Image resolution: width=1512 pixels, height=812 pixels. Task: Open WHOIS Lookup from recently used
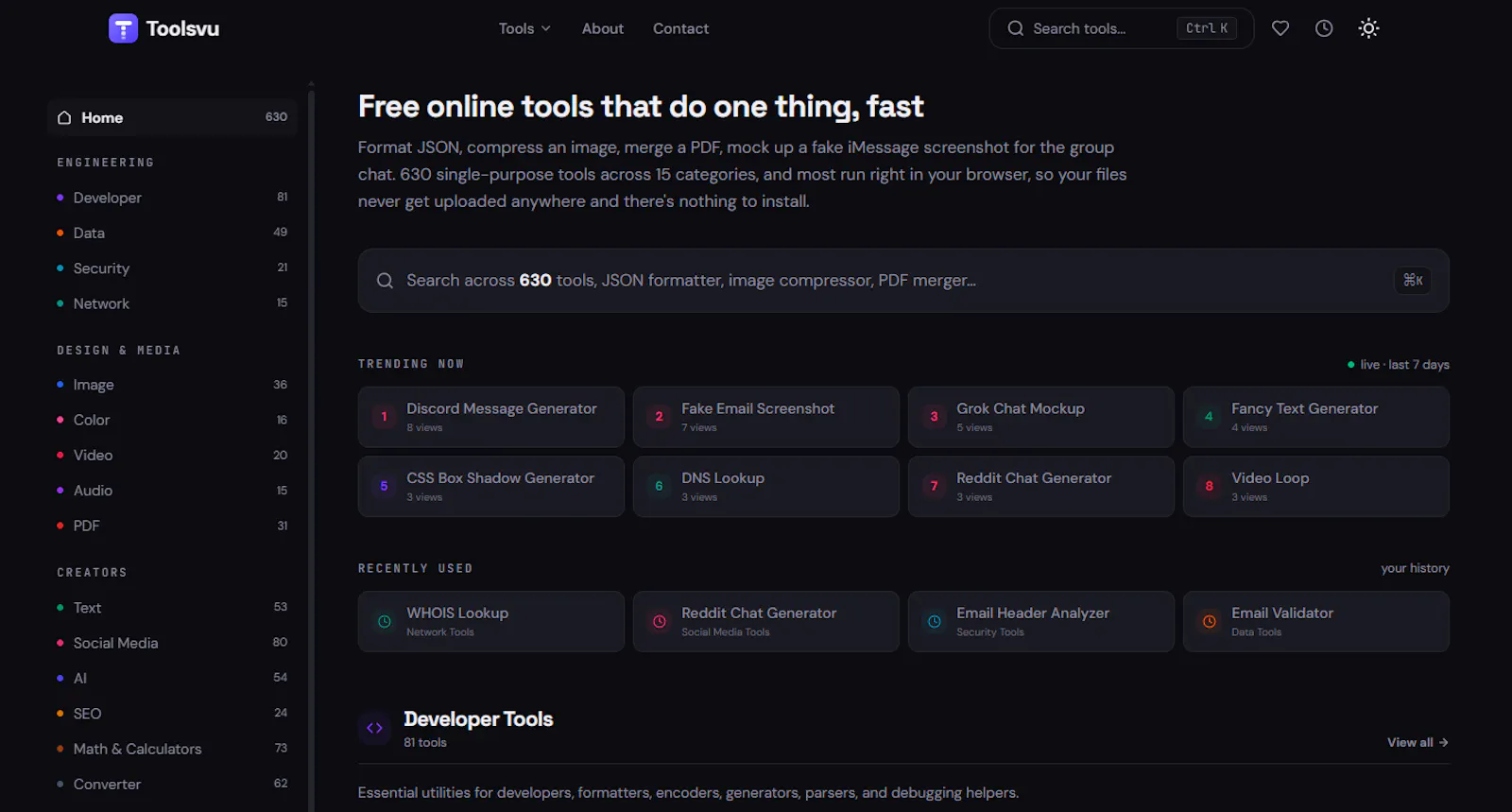click(491, 622)
